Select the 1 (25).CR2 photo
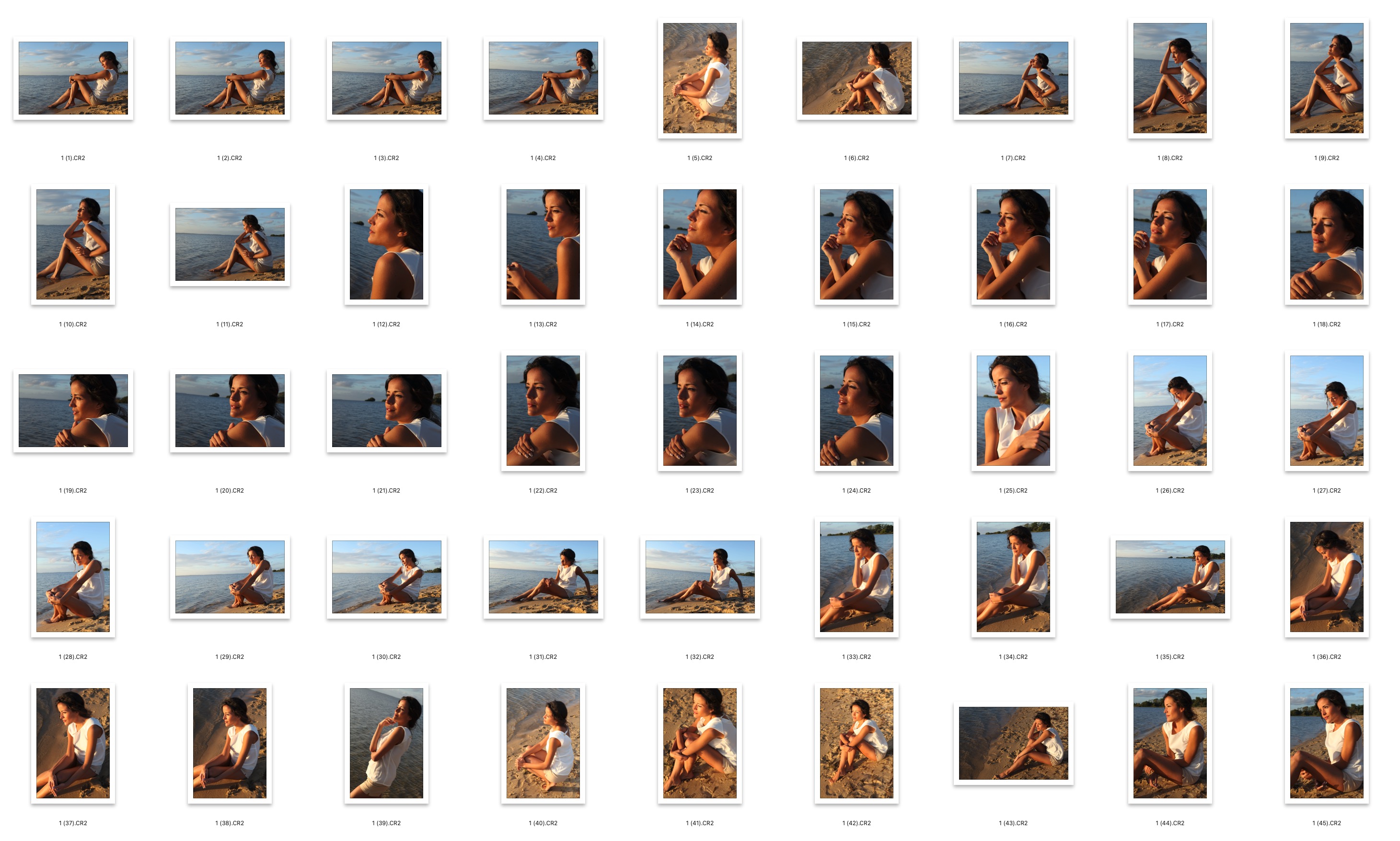Image resolution: width=1400 pixels, height=841 pixels. 1013,411
